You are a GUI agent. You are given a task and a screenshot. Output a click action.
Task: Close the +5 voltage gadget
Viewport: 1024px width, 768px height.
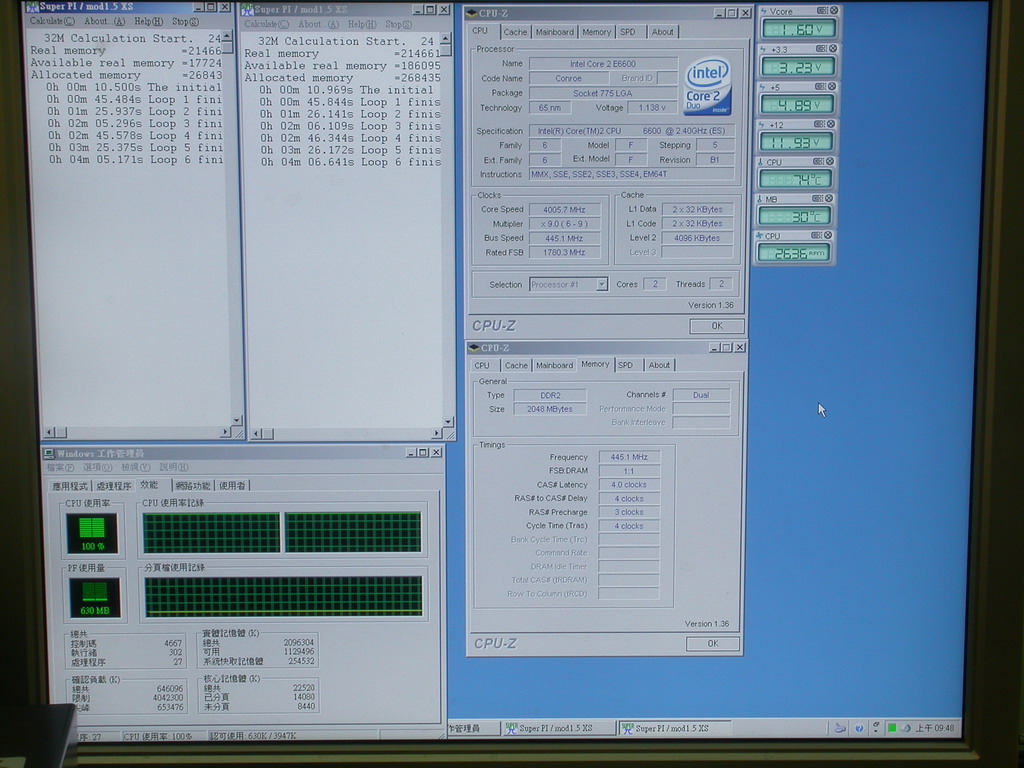click(x=833, y=86)
